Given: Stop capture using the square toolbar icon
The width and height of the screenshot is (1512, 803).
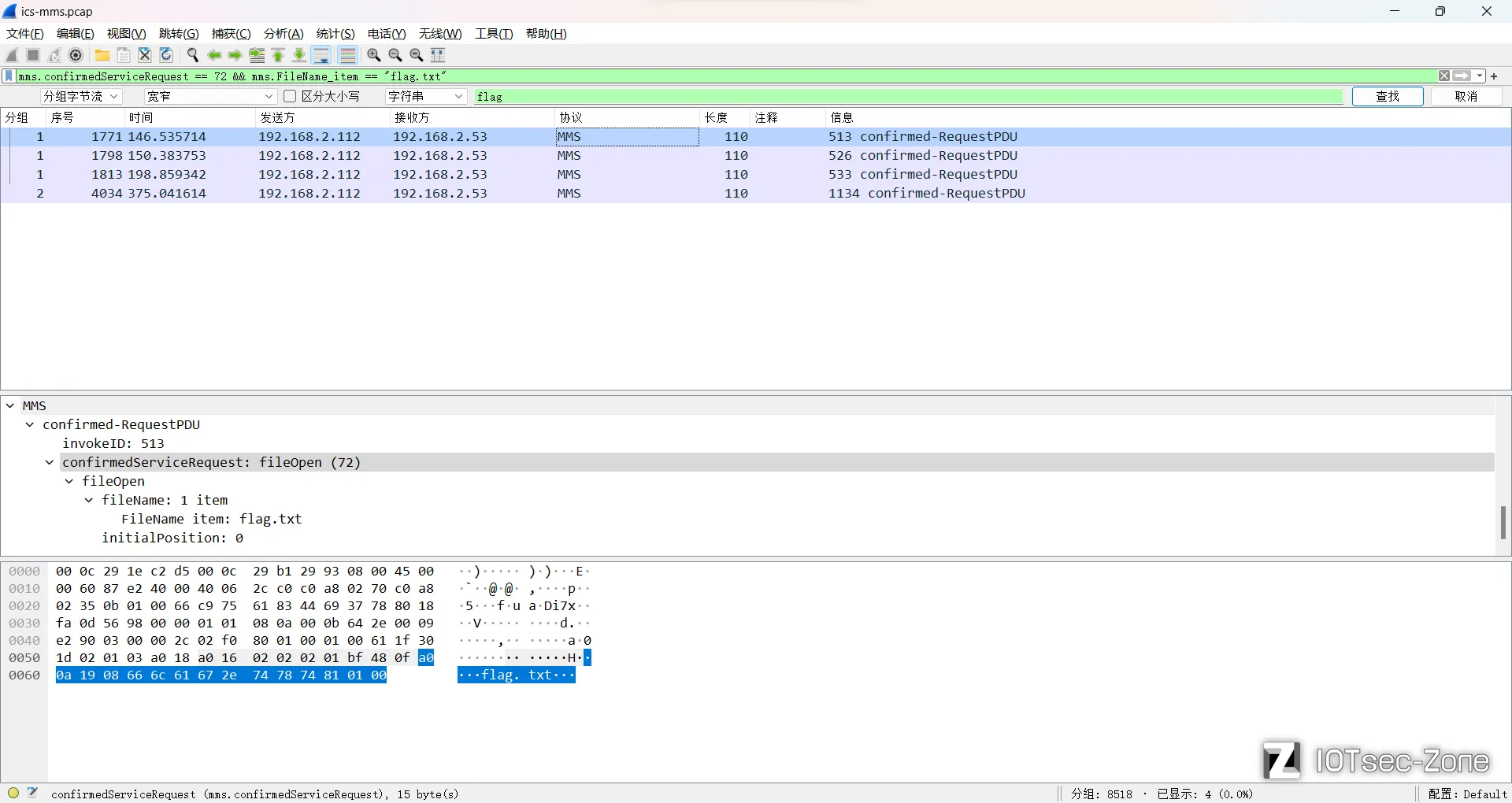Looking at the screenshot, I should click(x=33, y=55).
